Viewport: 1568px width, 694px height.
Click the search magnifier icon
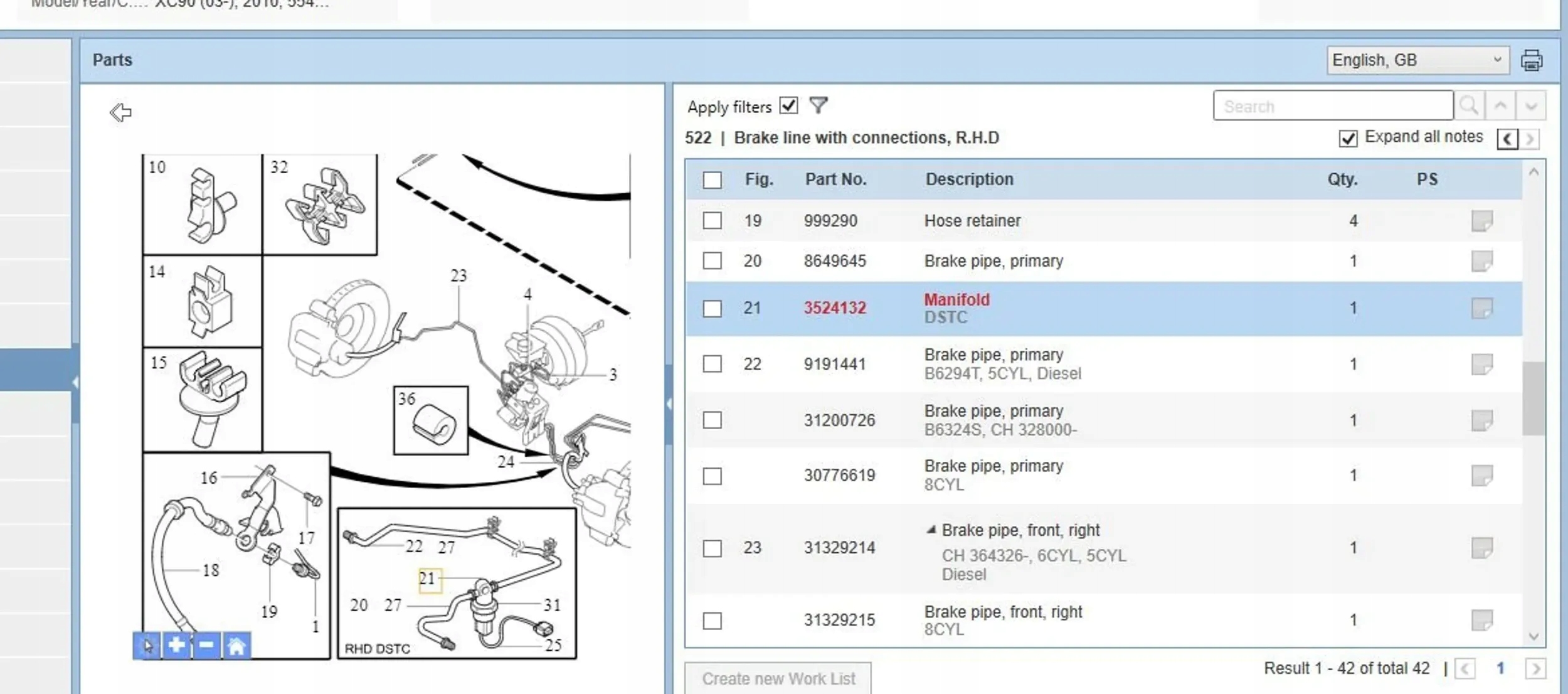click(1468, 105)
